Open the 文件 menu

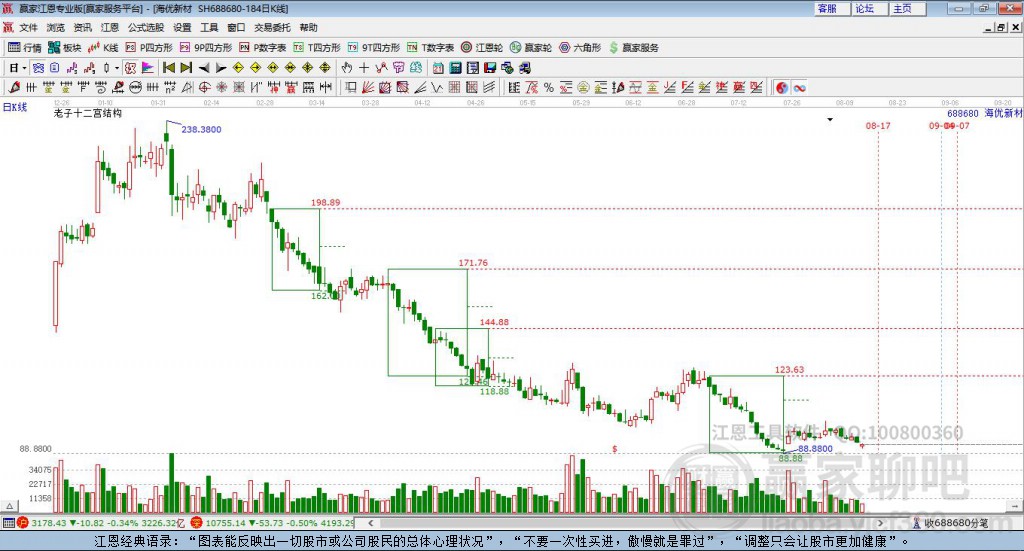point(28,27)
